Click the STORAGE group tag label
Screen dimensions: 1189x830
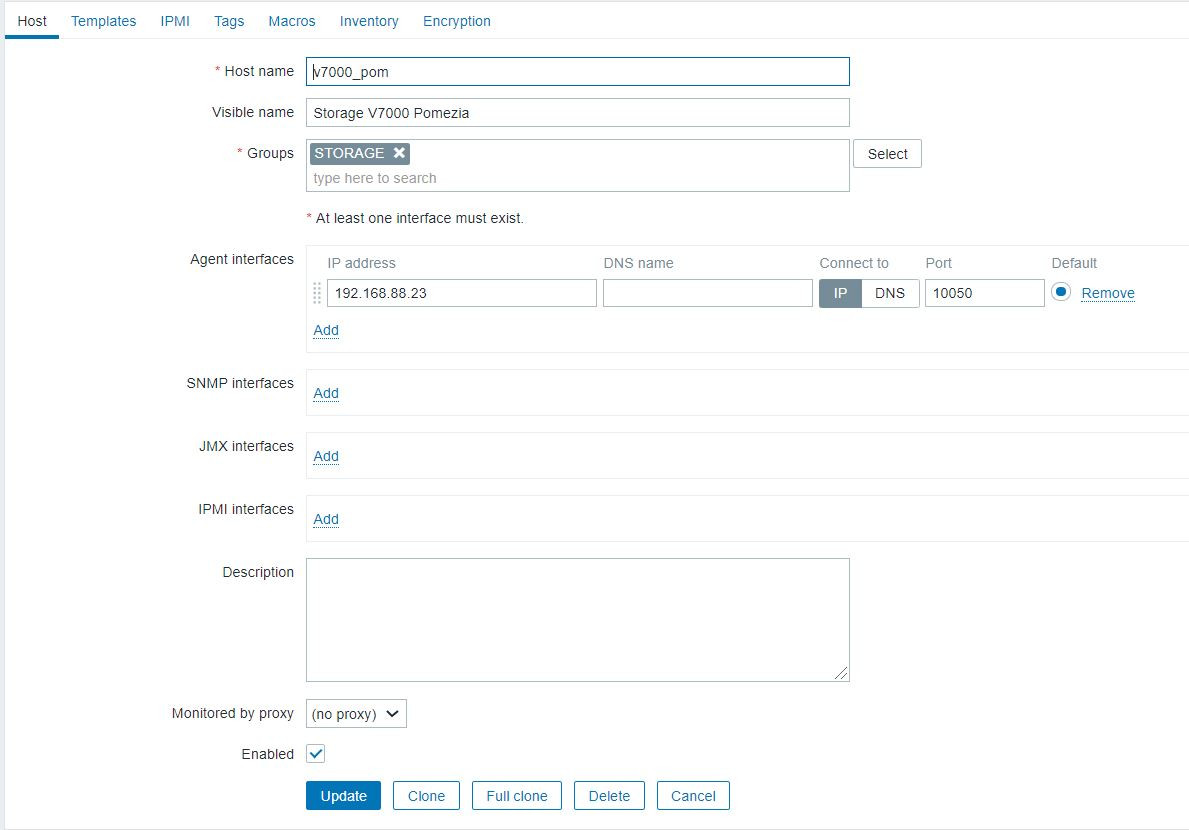pos(349,153)
